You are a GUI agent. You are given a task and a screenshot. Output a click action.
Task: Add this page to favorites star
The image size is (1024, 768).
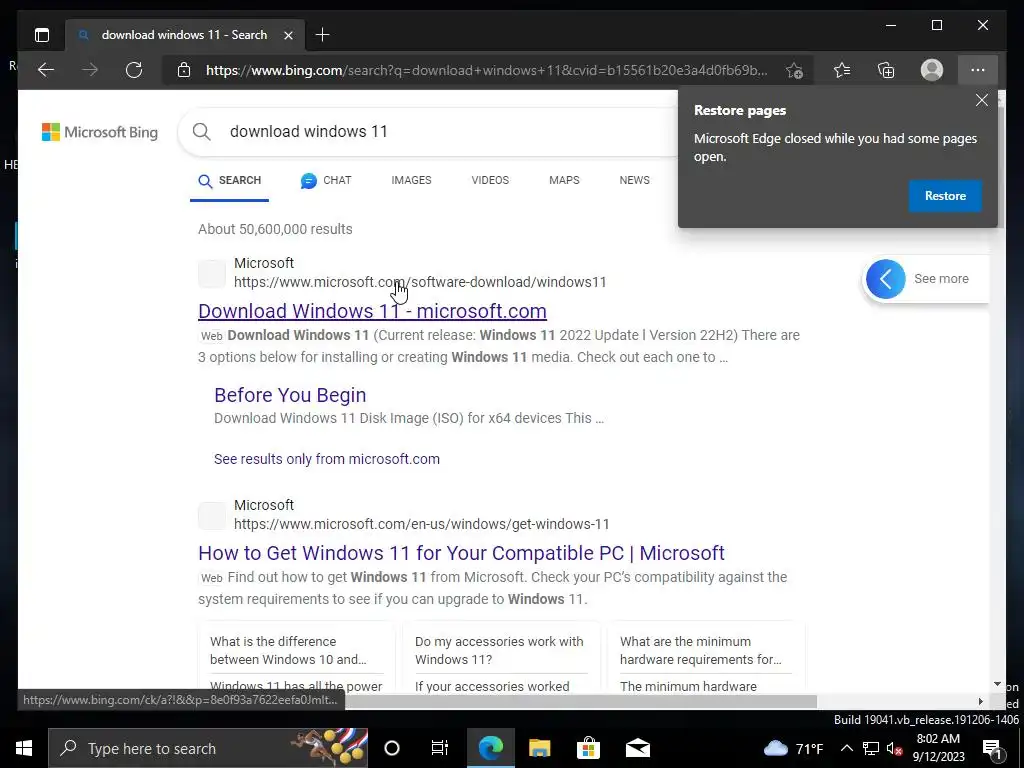(794, 70)
